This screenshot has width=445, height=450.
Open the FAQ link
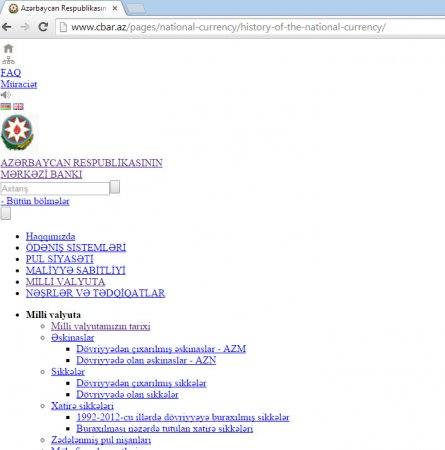coord(11,73)
